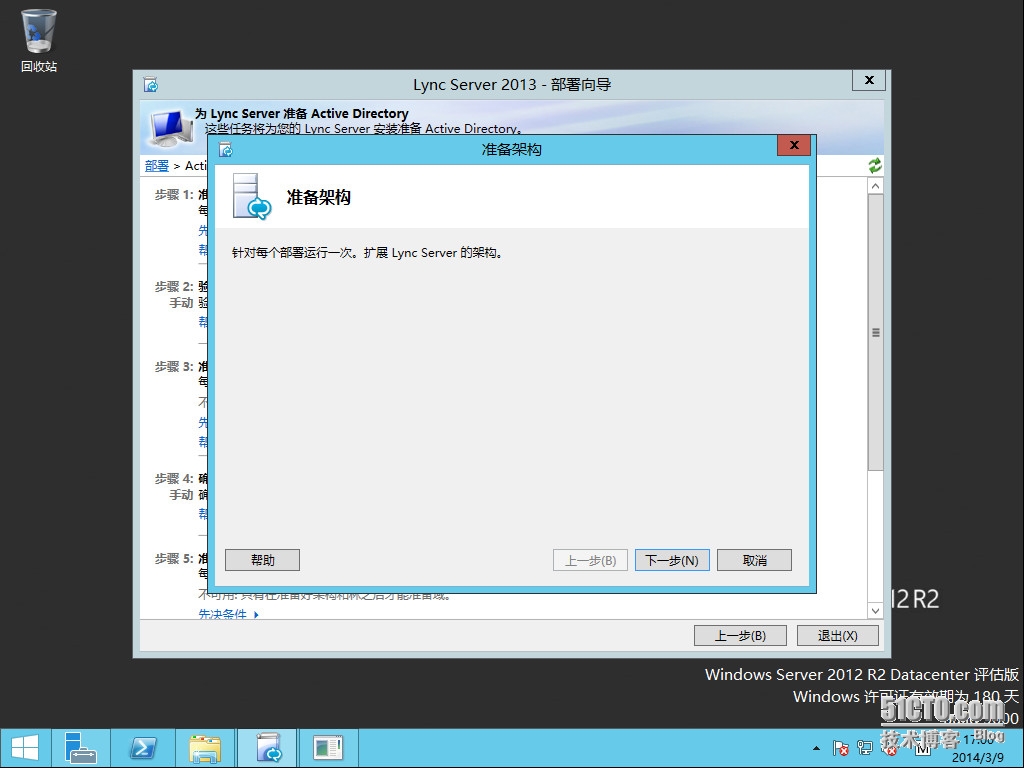Click the 步骤 5 label in wizard
Image resolution: width=1024 pixels, height=768 pixels.
174,558
